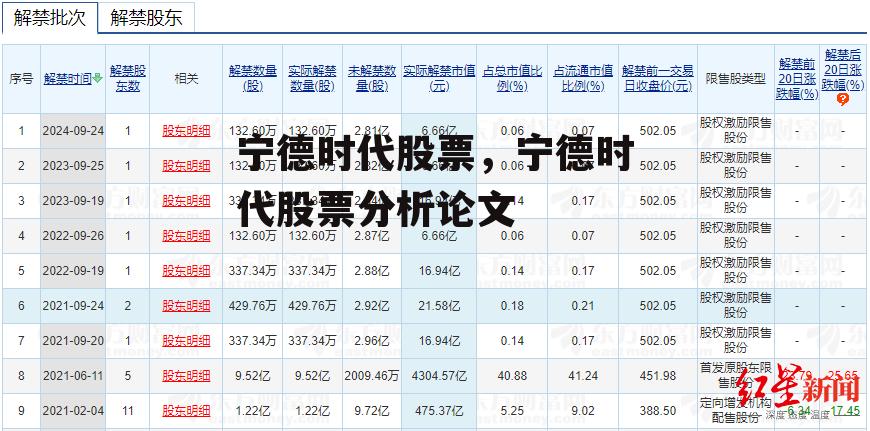Switch to the 解禁股东 tab

146,18
